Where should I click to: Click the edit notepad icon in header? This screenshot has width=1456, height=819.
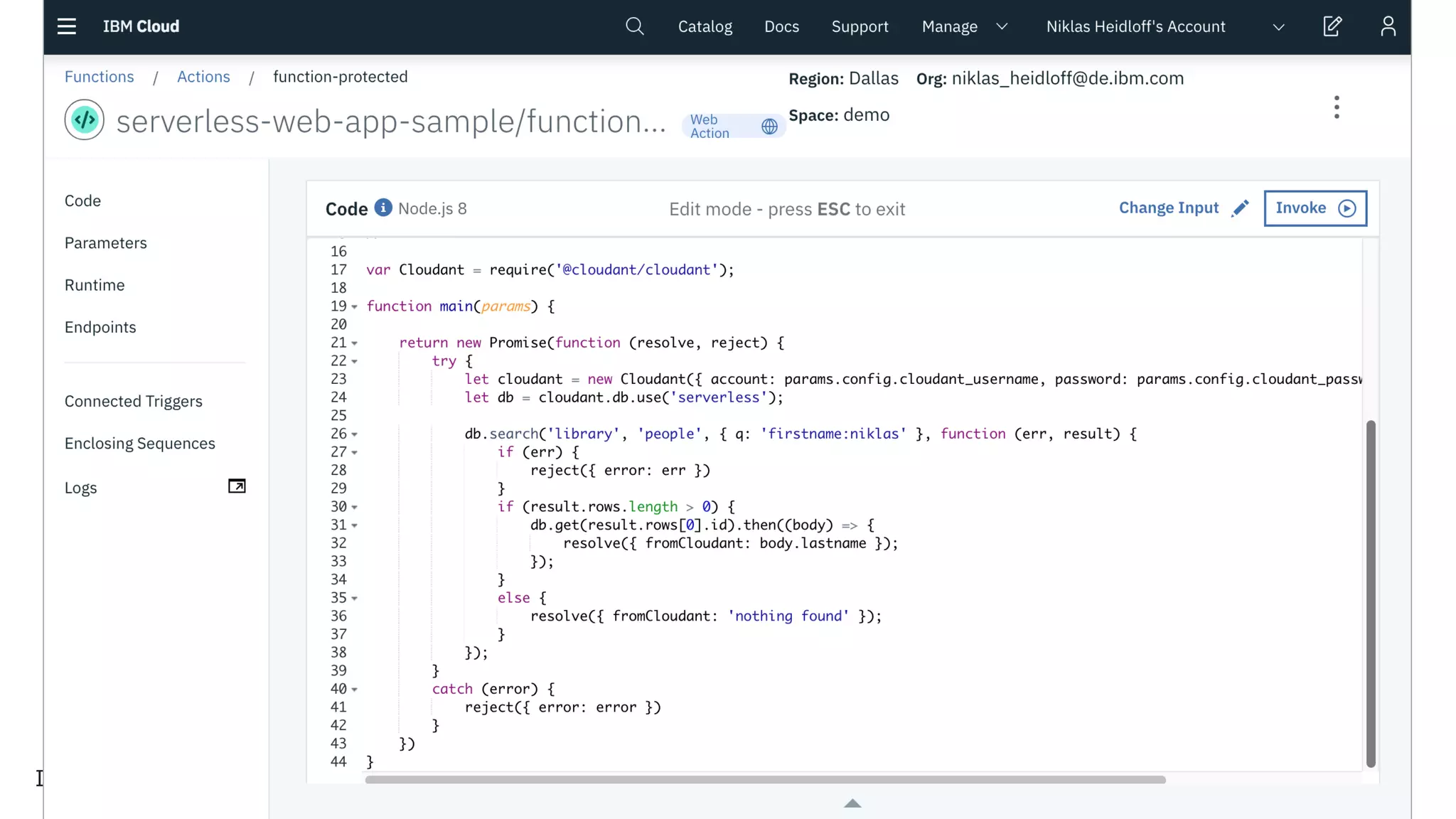pyautogui.click(x=1332, y=26)
